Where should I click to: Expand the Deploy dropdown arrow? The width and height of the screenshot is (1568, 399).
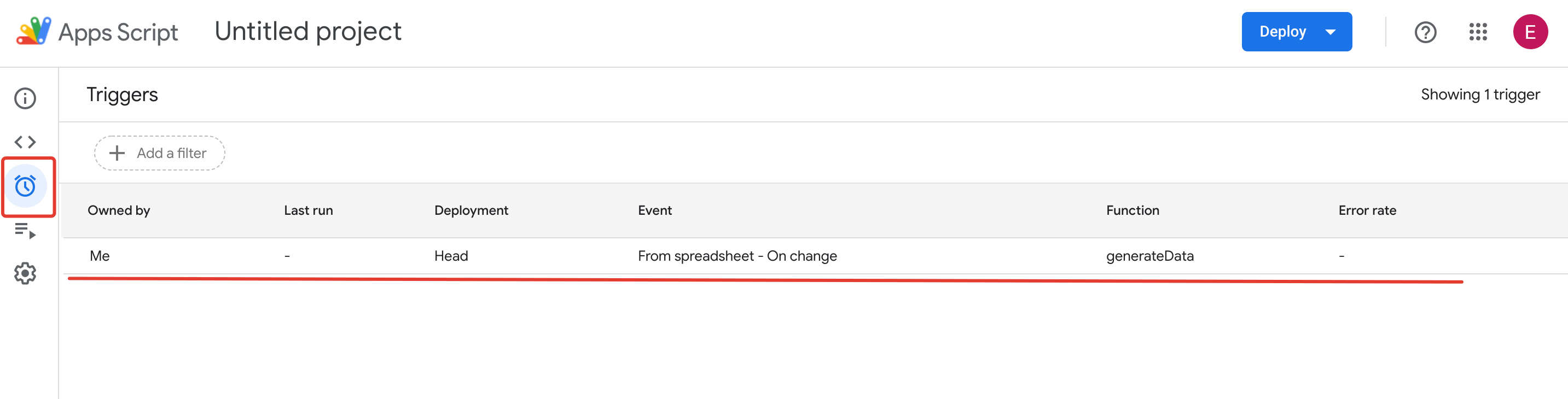[x=1331, y=32]
